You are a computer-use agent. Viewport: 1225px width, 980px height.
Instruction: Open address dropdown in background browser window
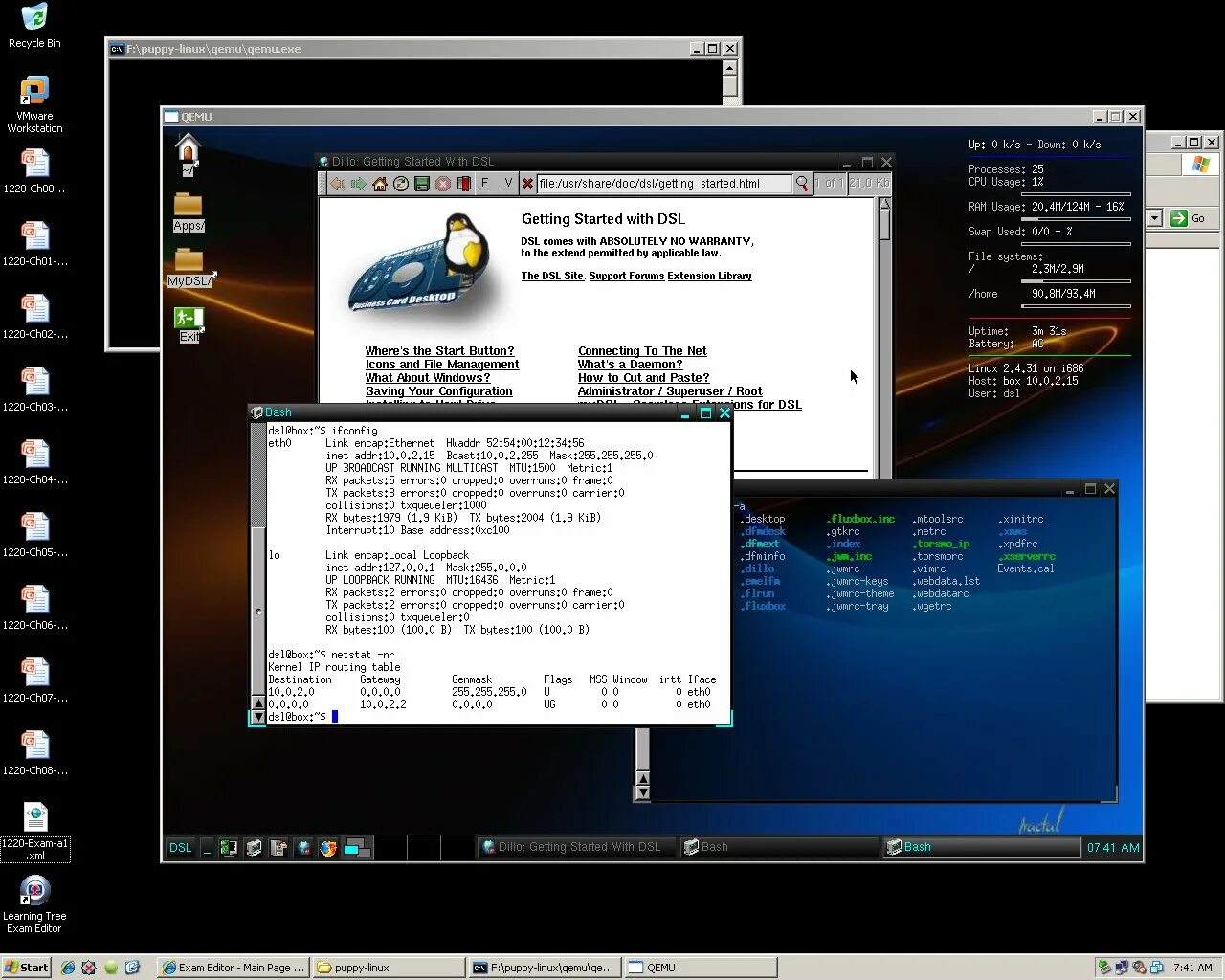click(x=1154, y=218)
